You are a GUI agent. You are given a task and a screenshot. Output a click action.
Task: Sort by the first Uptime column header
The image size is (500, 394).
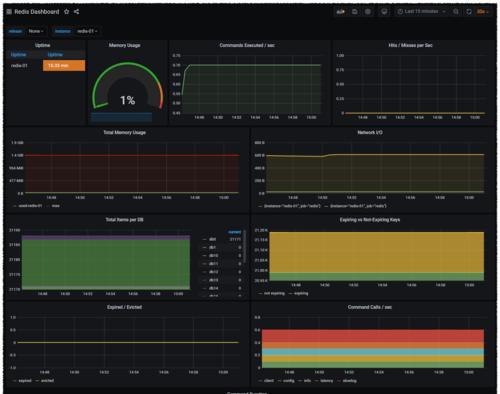18,54
